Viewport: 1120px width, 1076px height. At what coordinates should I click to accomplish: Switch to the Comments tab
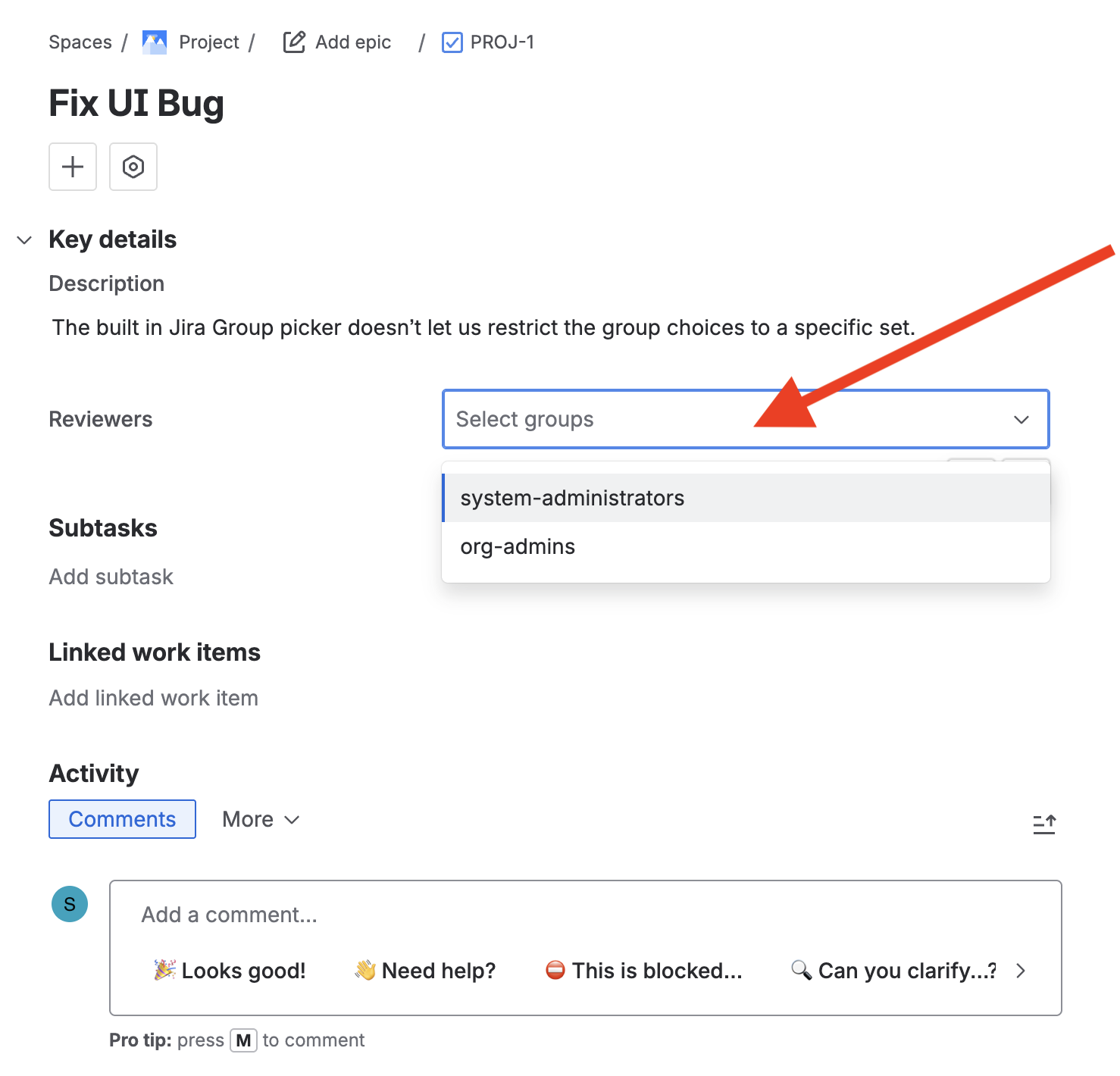pyautogui.click(x=121, y=819)
